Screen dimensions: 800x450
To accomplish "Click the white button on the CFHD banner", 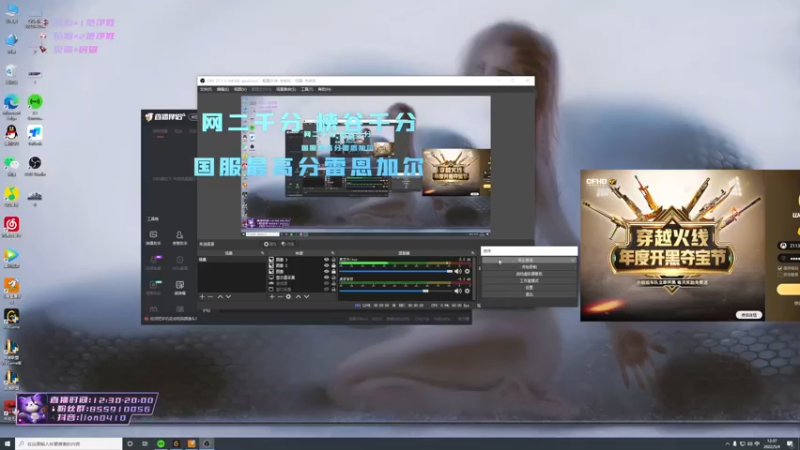I will coord(748,315).
